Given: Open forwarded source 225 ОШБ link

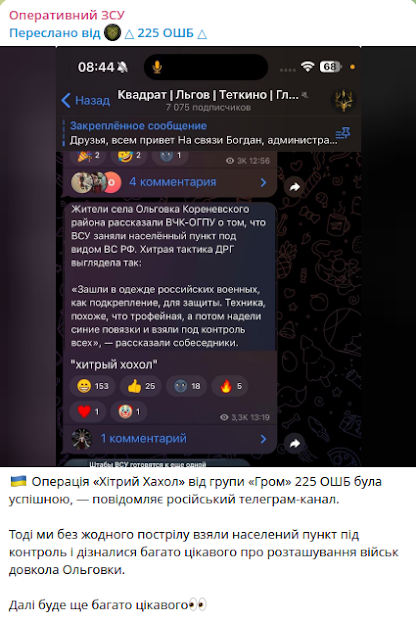Looking at the screenshot, I should pyautogui.click(x=165, y=33).
